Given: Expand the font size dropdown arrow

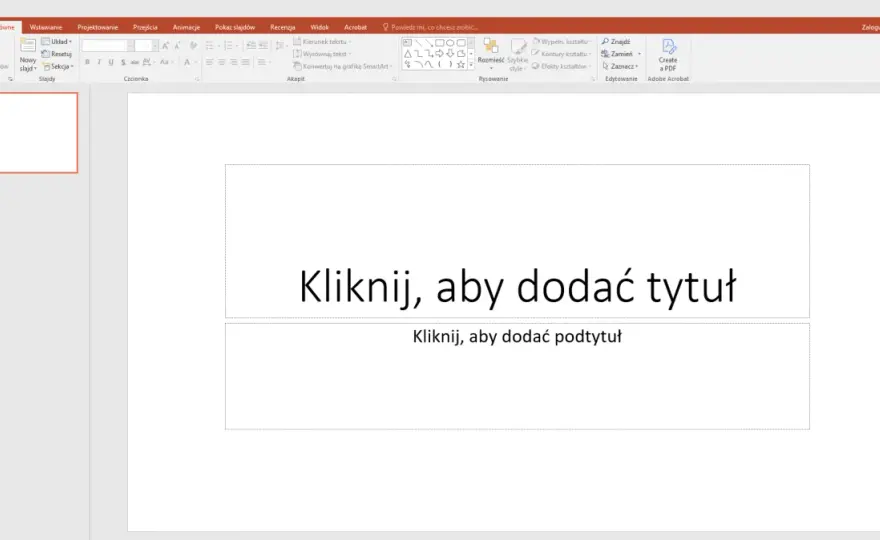Looking at the screenshot, I should point(155,45).
